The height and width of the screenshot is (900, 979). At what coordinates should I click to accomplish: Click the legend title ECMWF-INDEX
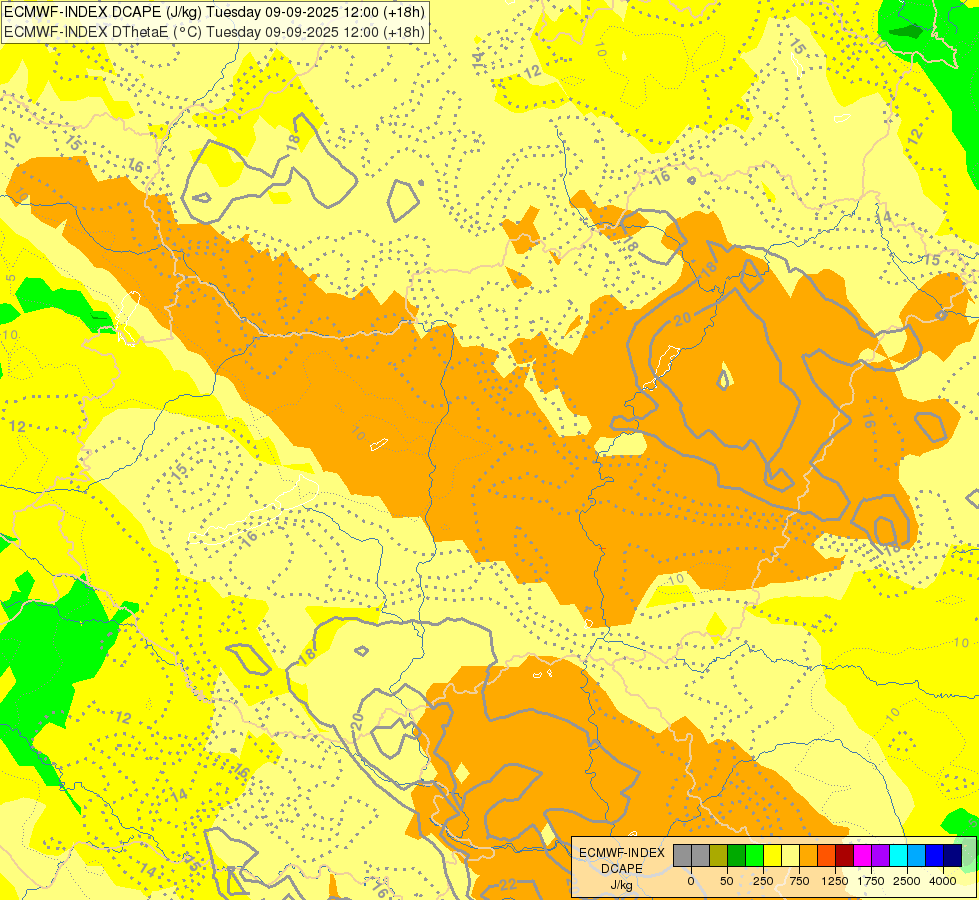click(622, 853)
